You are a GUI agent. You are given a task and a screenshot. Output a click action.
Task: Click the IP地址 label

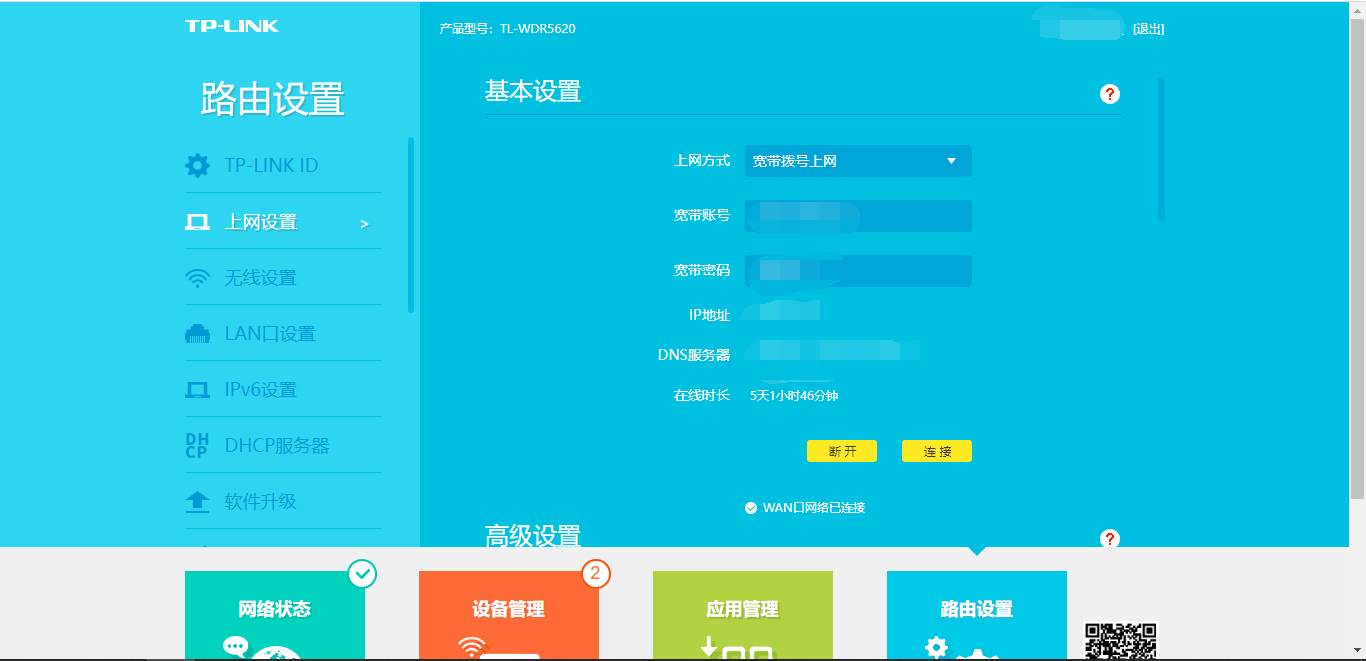[x=709, y=315]
